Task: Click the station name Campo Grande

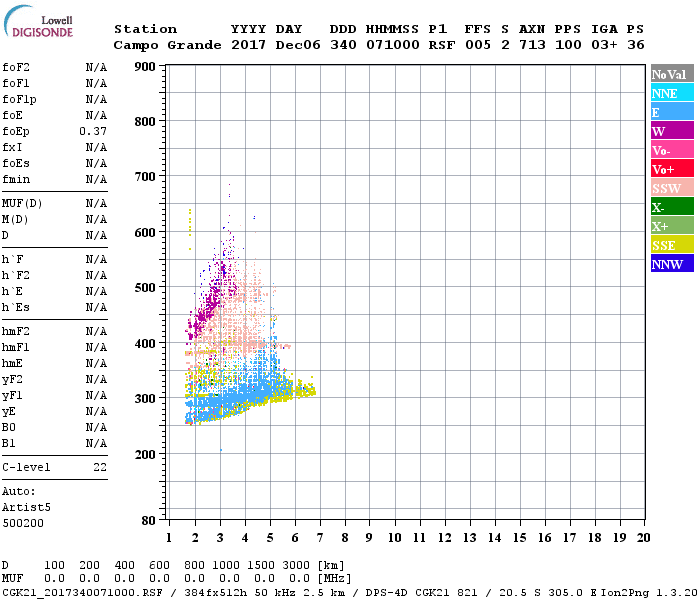Action: click(x=167, y=46)
